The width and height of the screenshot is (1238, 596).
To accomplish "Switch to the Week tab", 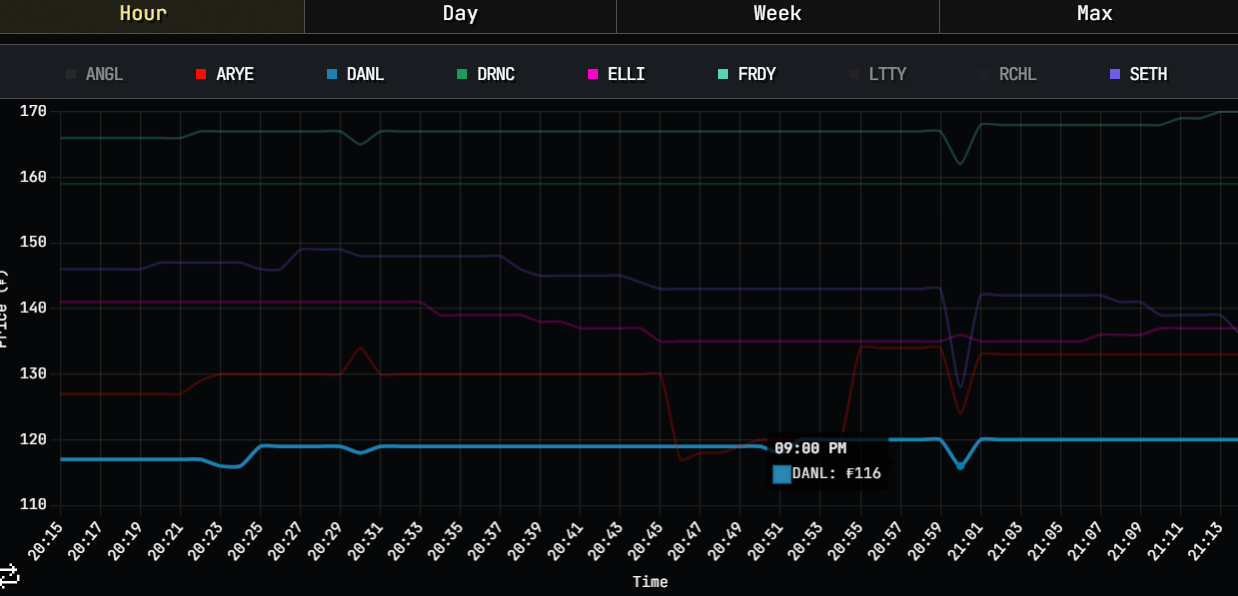I will coord(777,14).
